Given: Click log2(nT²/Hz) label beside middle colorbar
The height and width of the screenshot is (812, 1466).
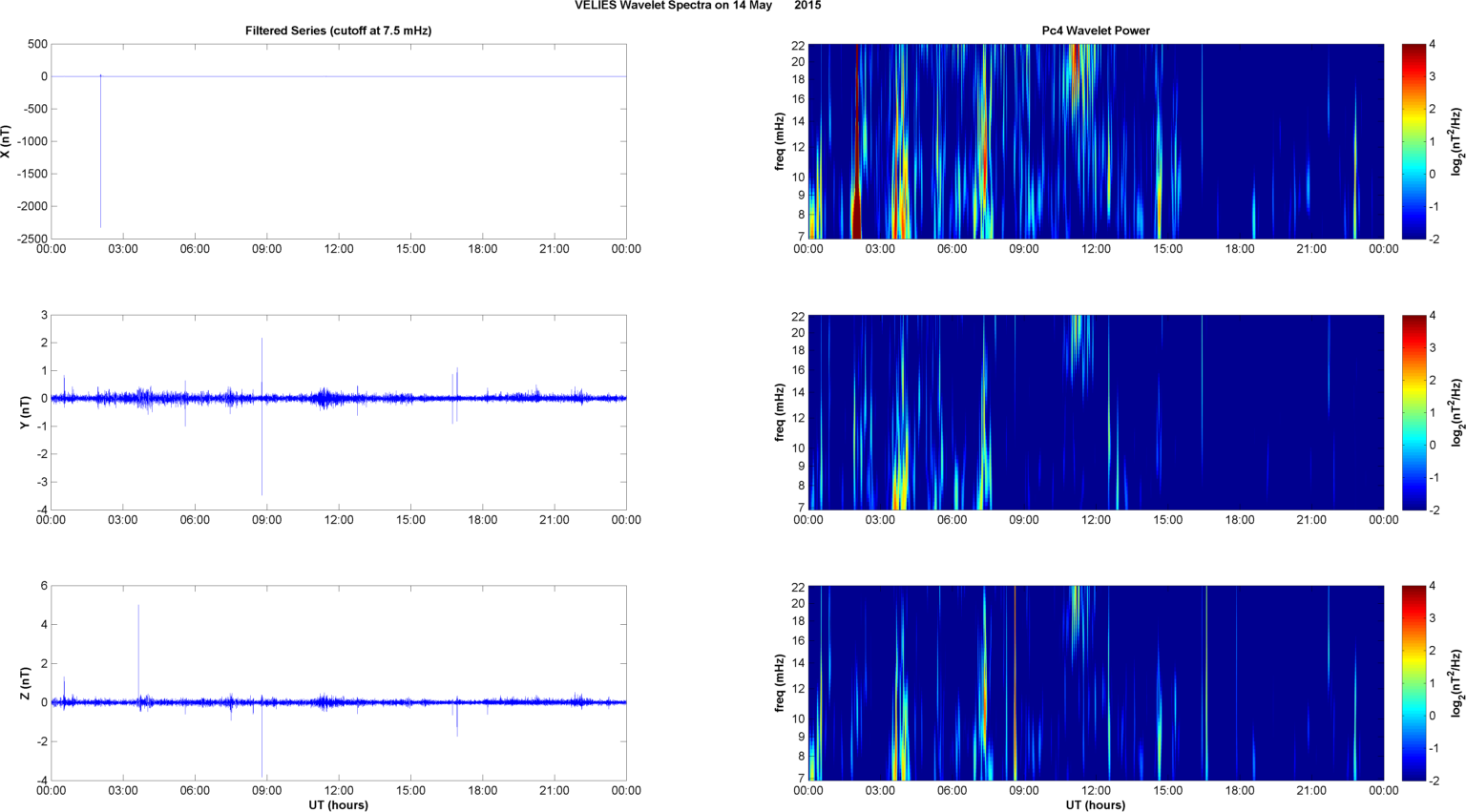Looking at the screenshot, I should [x=1456, y=412].
